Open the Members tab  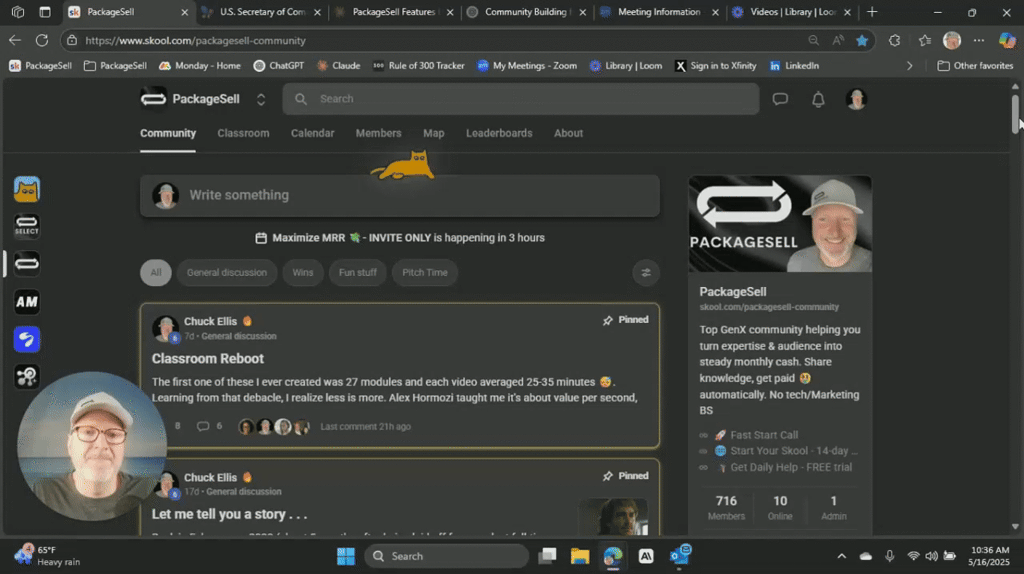point(378,133)
